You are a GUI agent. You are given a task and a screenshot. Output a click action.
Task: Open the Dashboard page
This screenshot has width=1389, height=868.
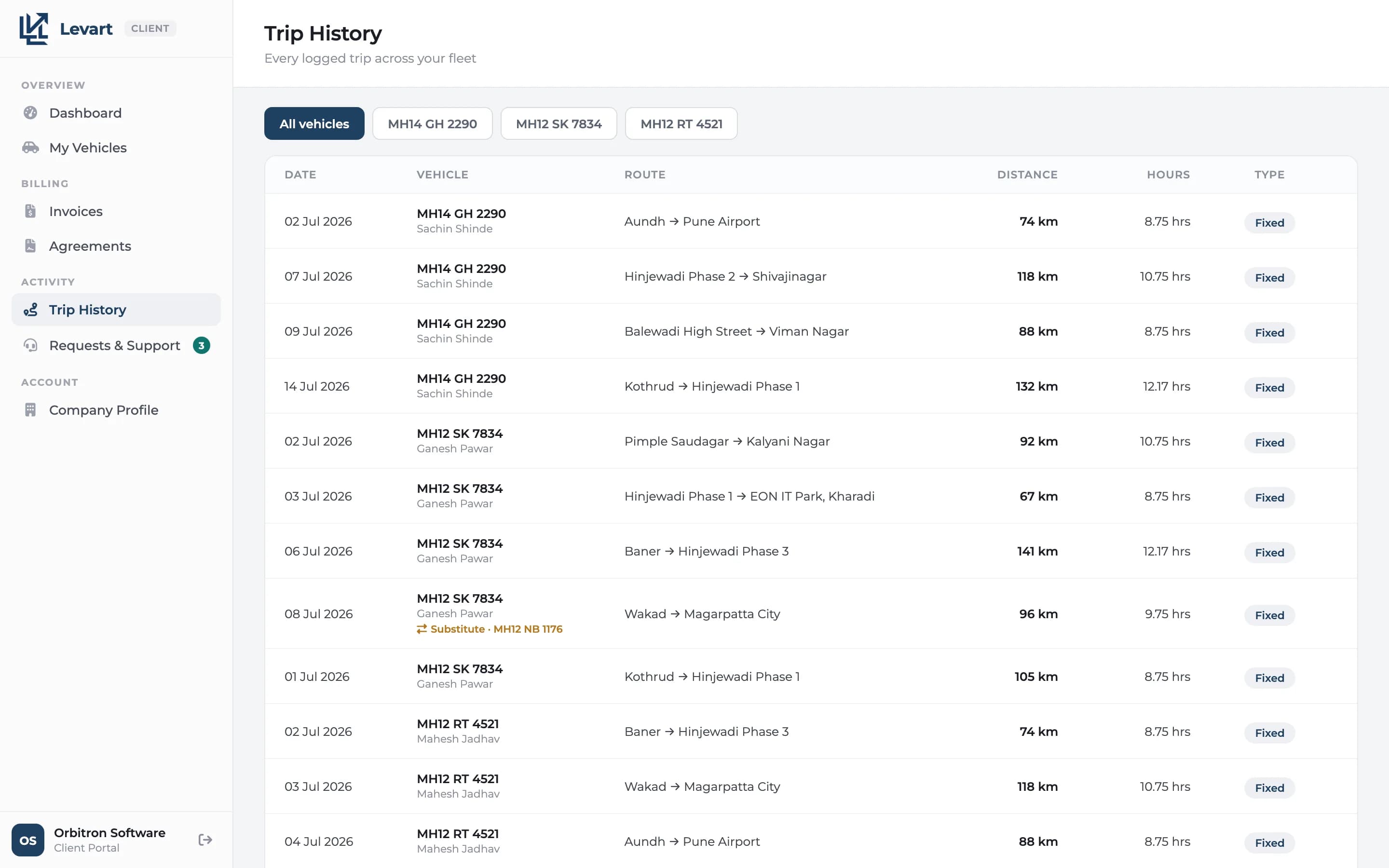pyautogui.click(x=116, y=113)
